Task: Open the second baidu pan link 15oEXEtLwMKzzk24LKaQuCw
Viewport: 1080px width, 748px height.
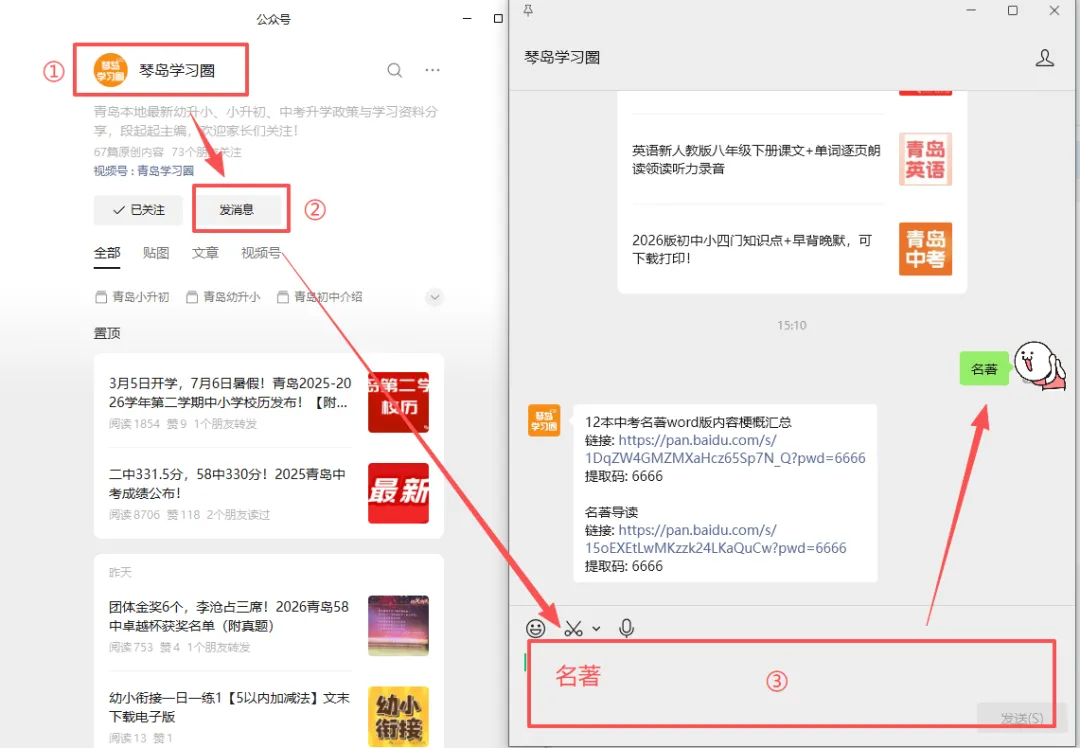Action: coord(716,539)
